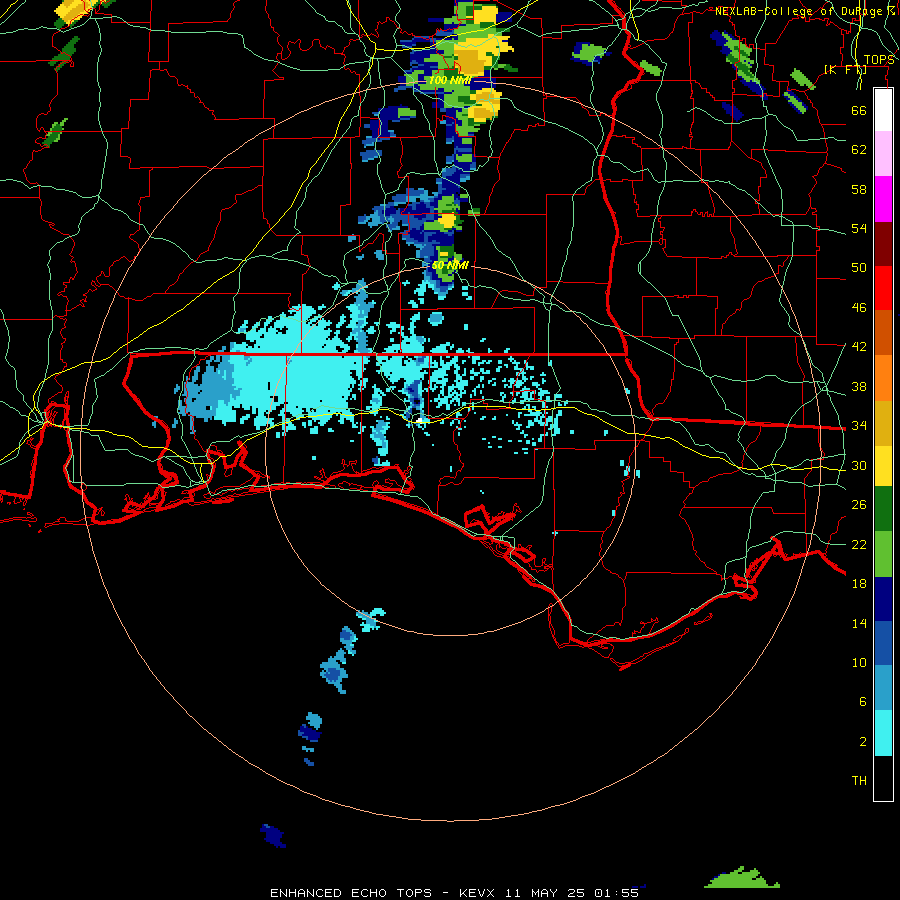This screenshot has width=900, height=900.
Task: Click the bright red scale swatch
Action: [883, 288]
